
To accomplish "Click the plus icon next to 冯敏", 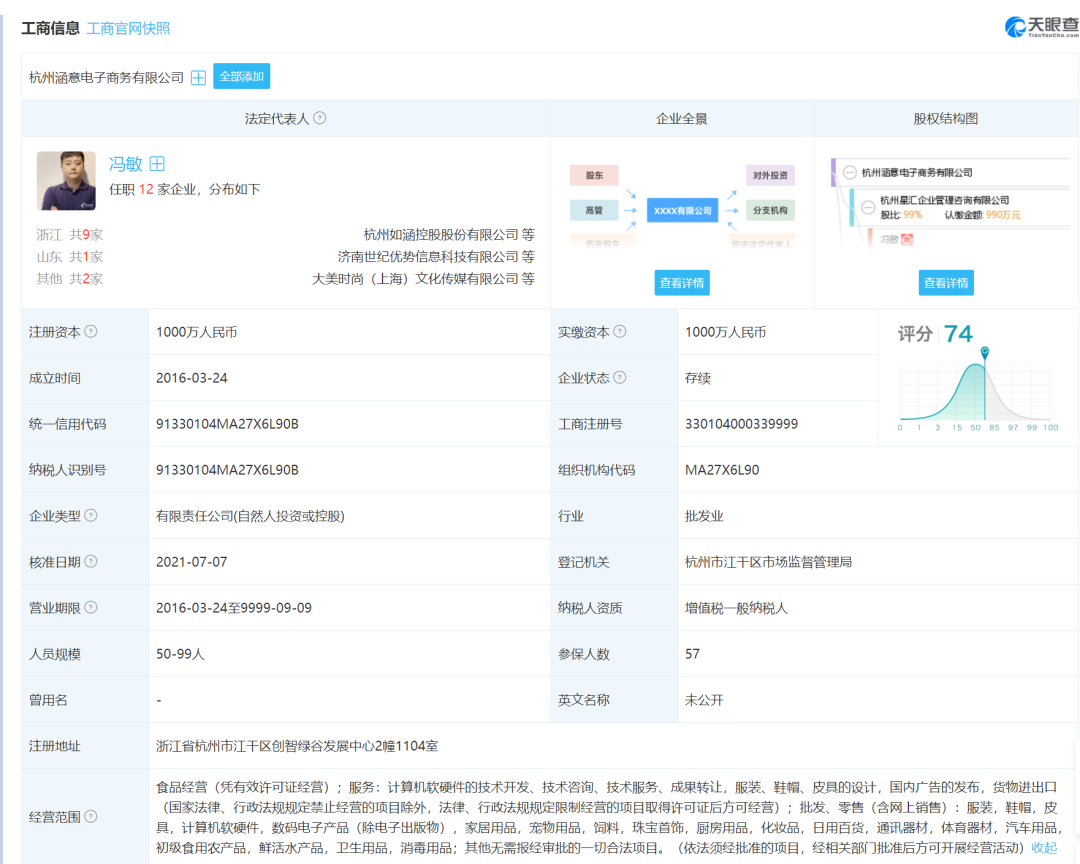I will tap(157, 163).
